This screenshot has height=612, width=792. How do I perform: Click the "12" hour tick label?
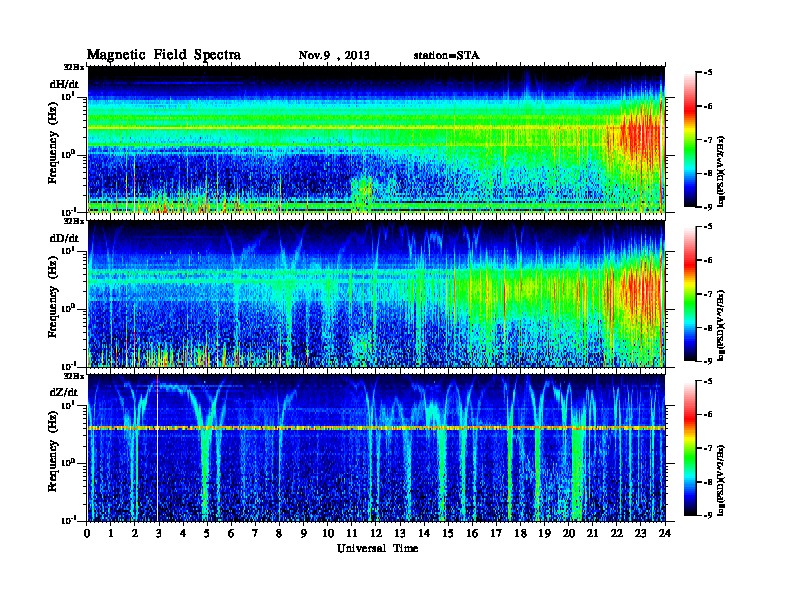pyautogui.click(x=376, y=533)
